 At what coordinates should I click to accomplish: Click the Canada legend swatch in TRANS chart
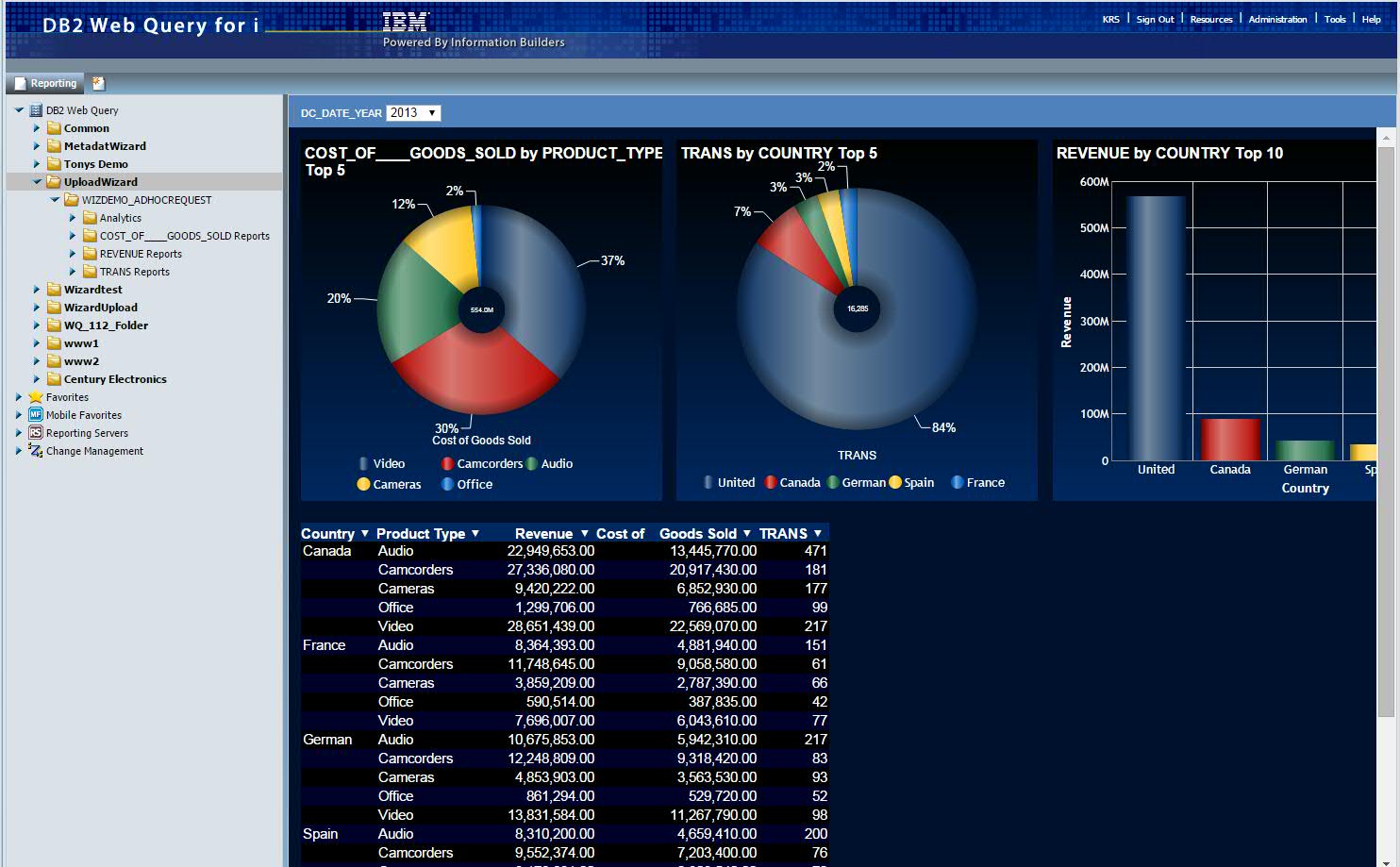771,483
